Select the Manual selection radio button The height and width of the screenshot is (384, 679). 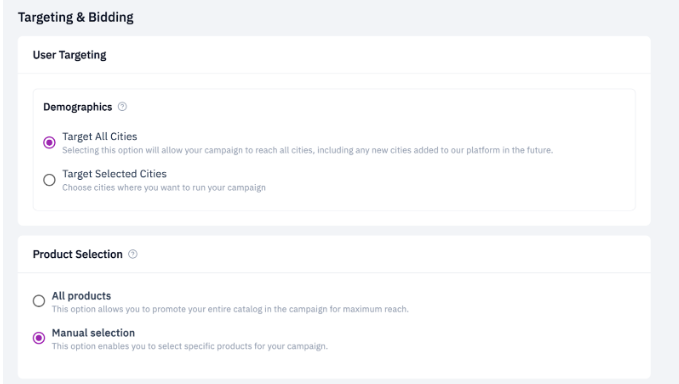tap(39, 338)
